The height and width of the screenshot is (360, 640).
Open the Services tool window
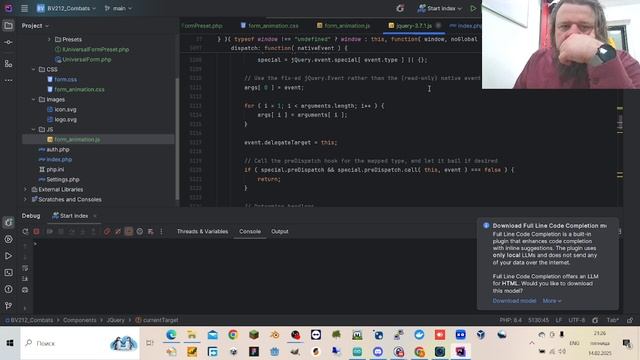8,239
